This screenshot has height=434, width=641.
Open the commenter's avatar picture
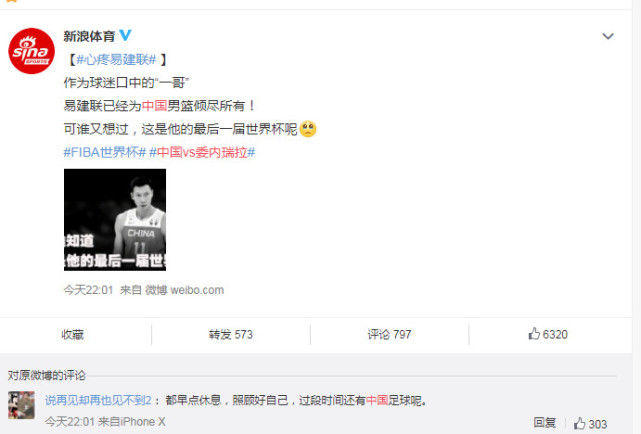21,405
